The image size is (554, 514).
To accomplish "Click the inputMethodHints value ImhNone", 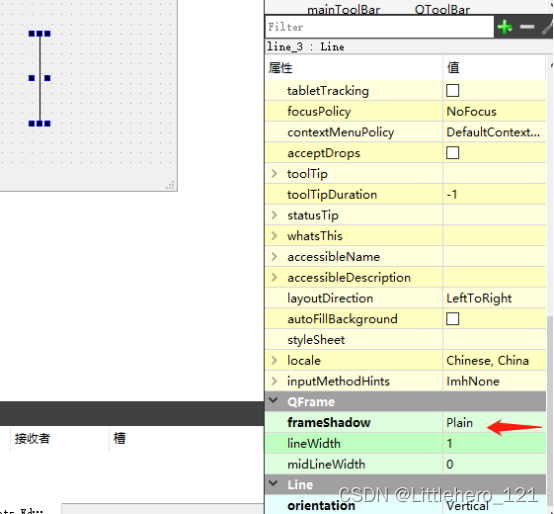I will (473, 381).
